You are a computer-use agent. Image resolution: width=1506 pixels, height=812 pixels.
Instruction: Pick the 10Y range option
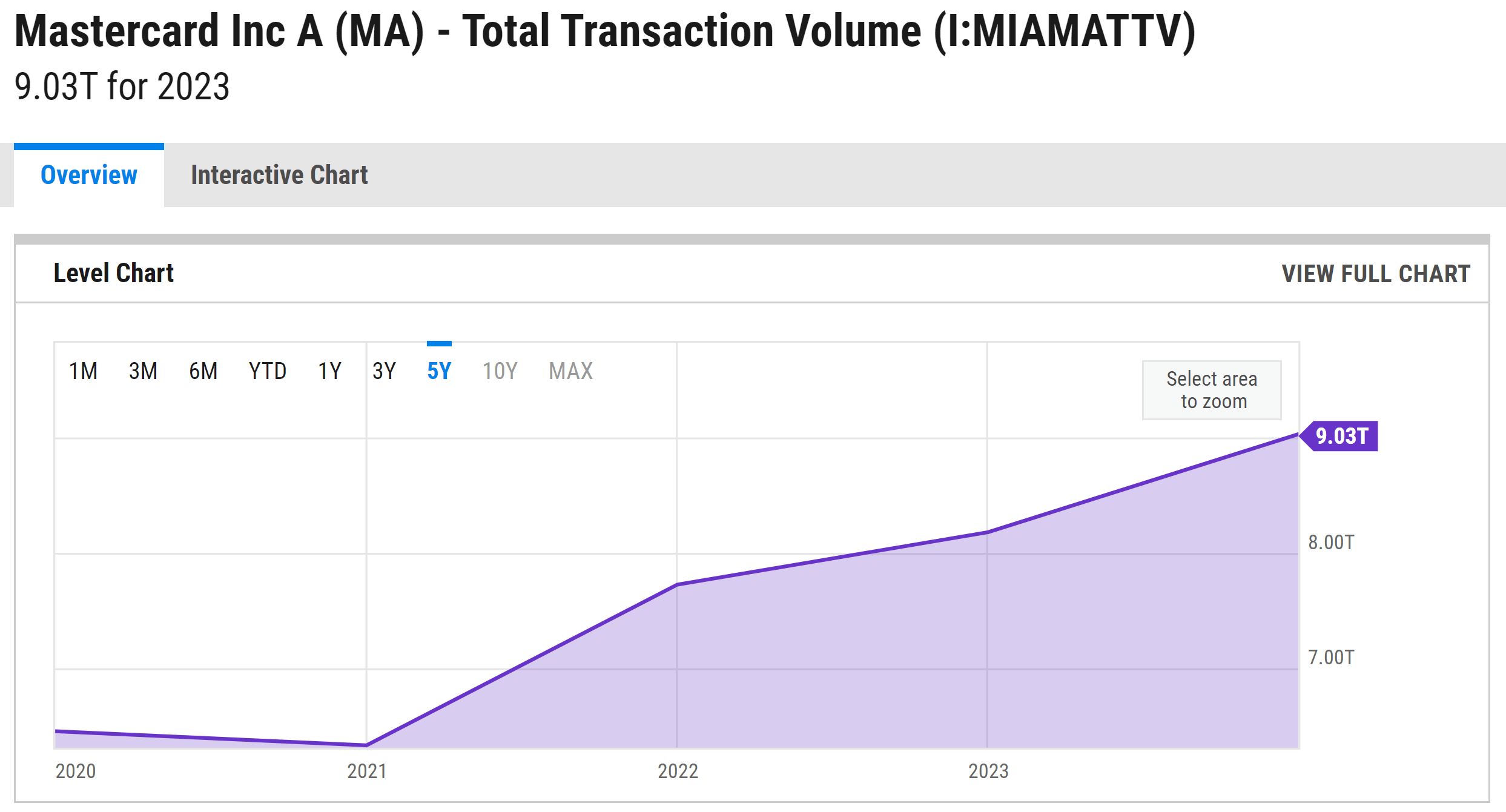pos(500,371)
